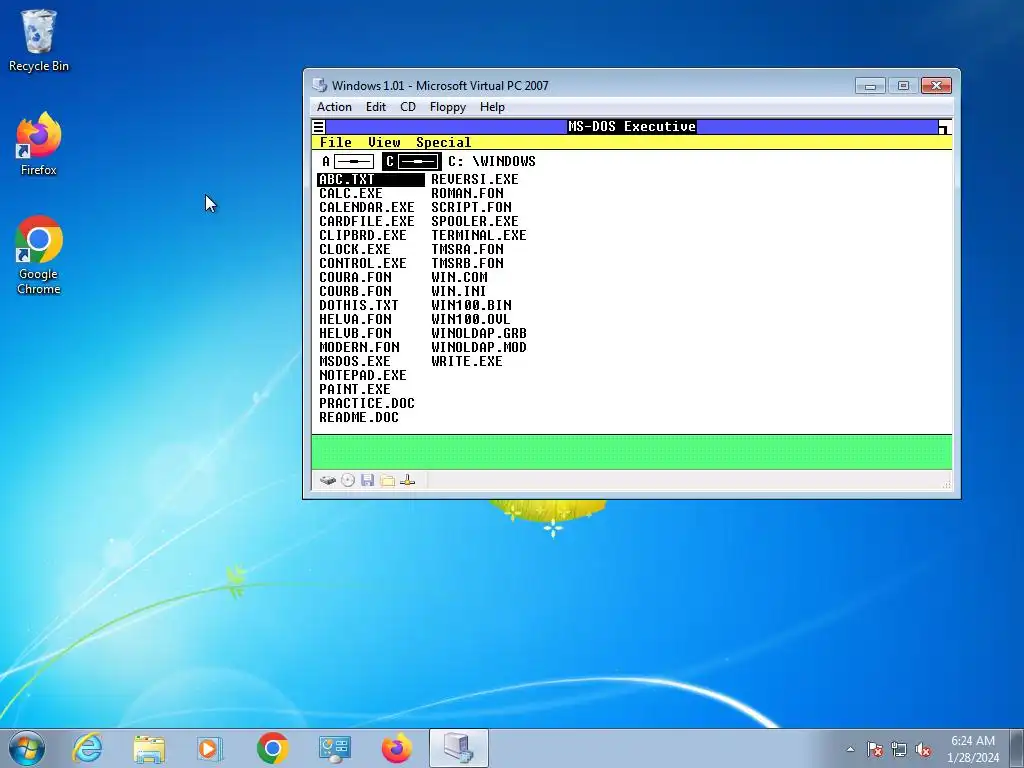Open Internet Explorer from the taskbar

click(88, 748)
